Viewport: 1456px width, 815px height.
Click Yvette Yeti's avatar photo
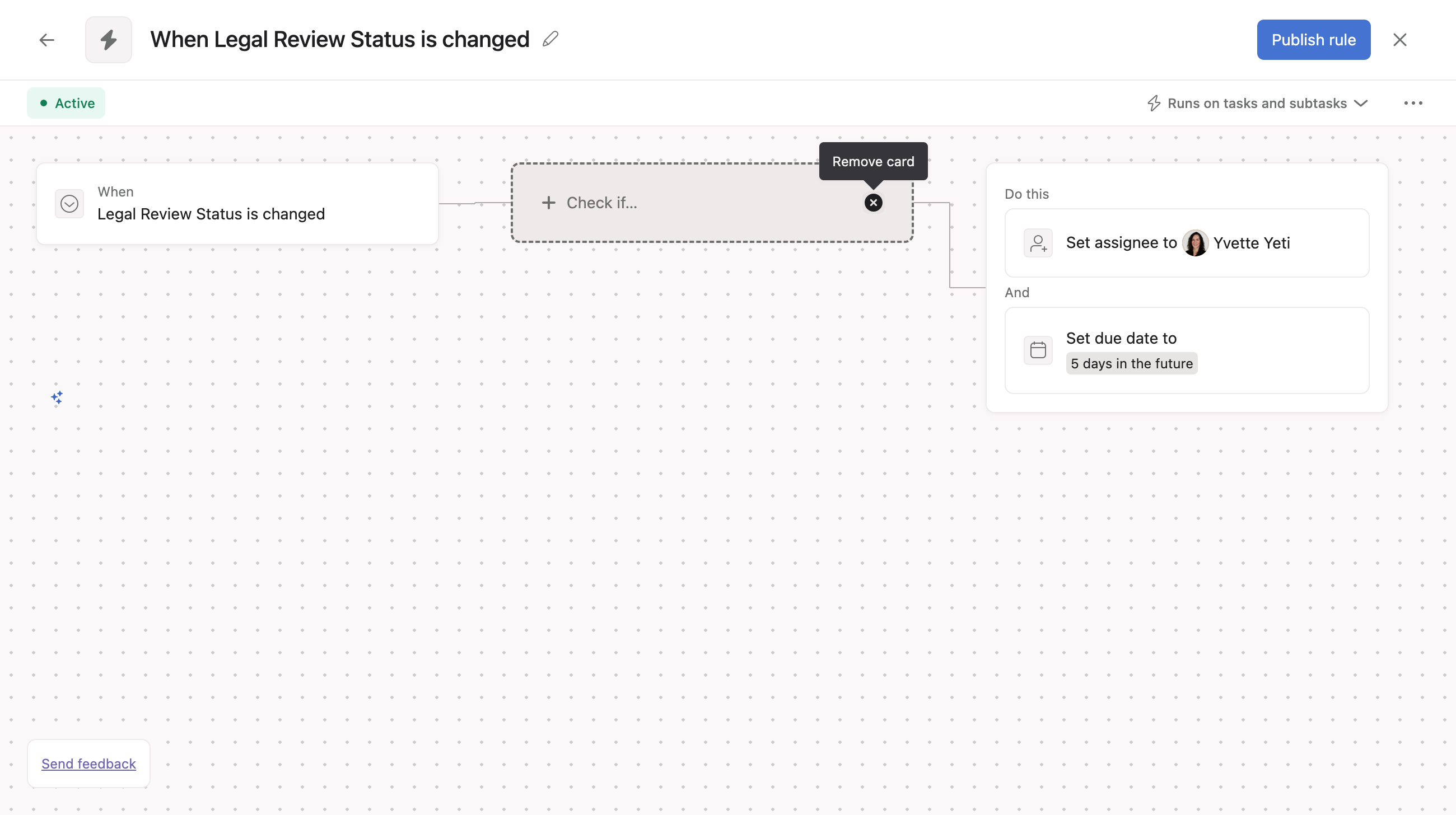[1195, 243]
